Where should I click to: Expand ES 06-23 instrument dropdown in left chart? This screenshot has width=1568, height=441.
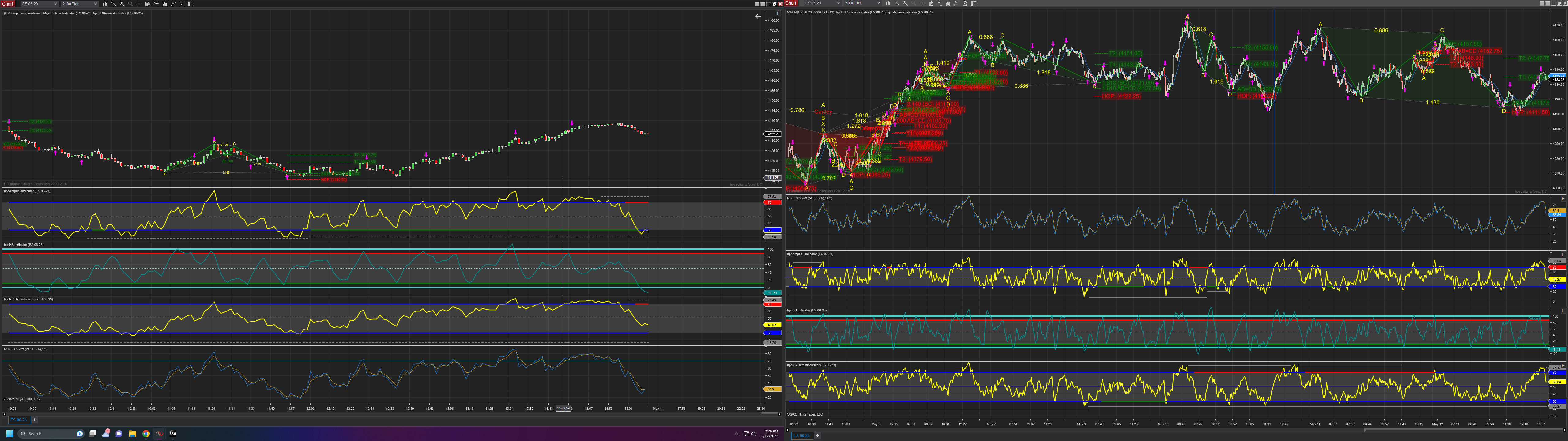[x=55, y=4]
